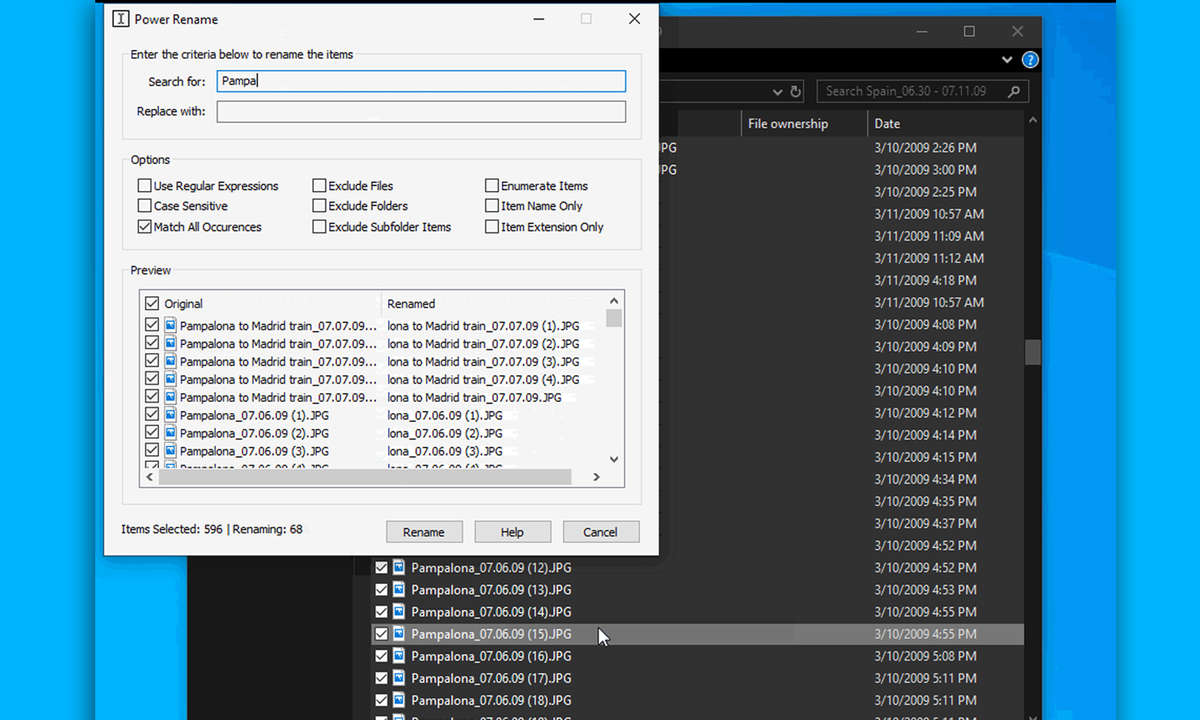Click the magnifier icon in Explorer search box
This screenshot has width=1200, height=720.
point(1014,91)
